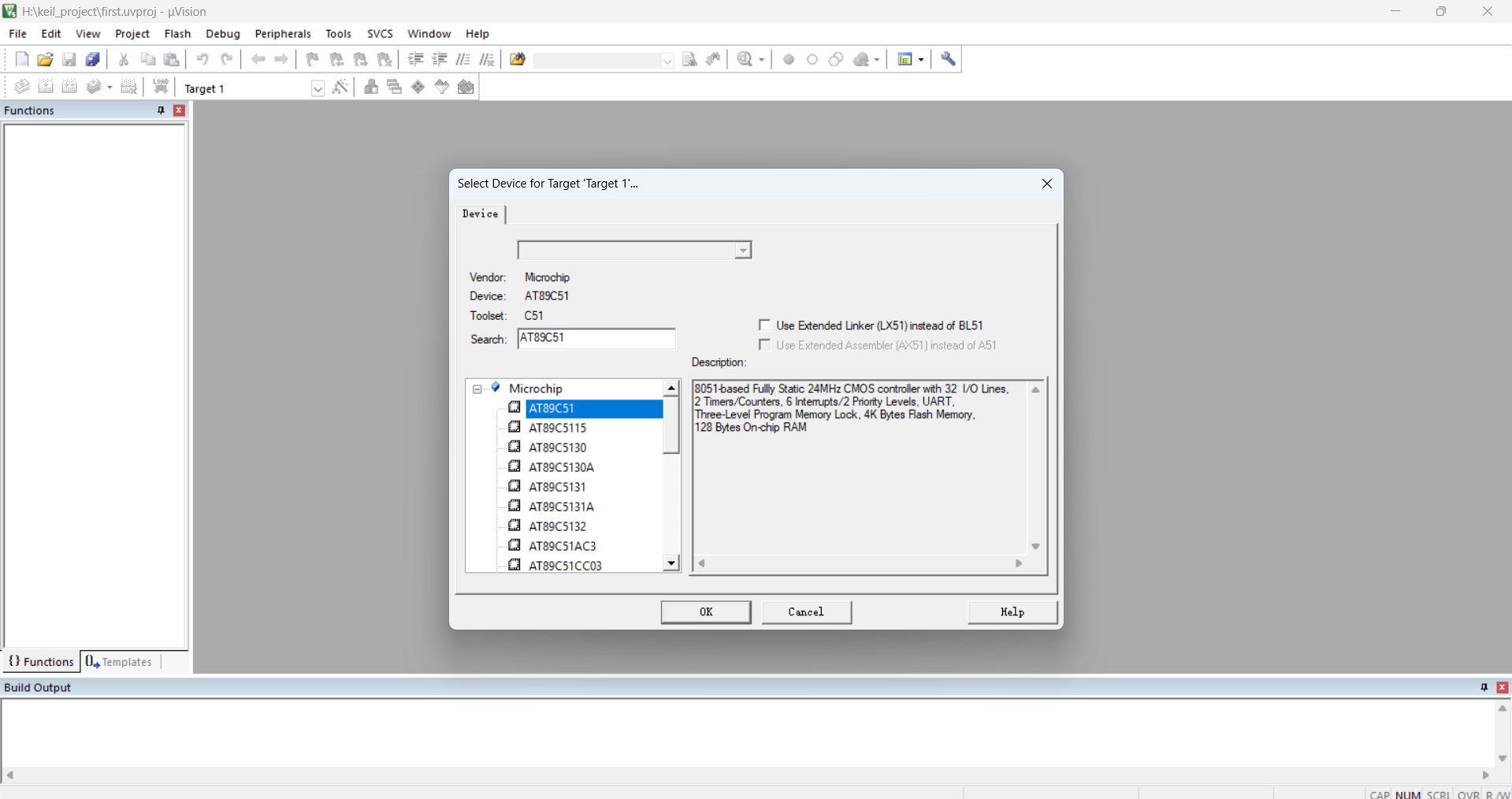Viewport: 1512px width, 799px height.
Task: Pin the Build Output panel
Action: 1484,687
